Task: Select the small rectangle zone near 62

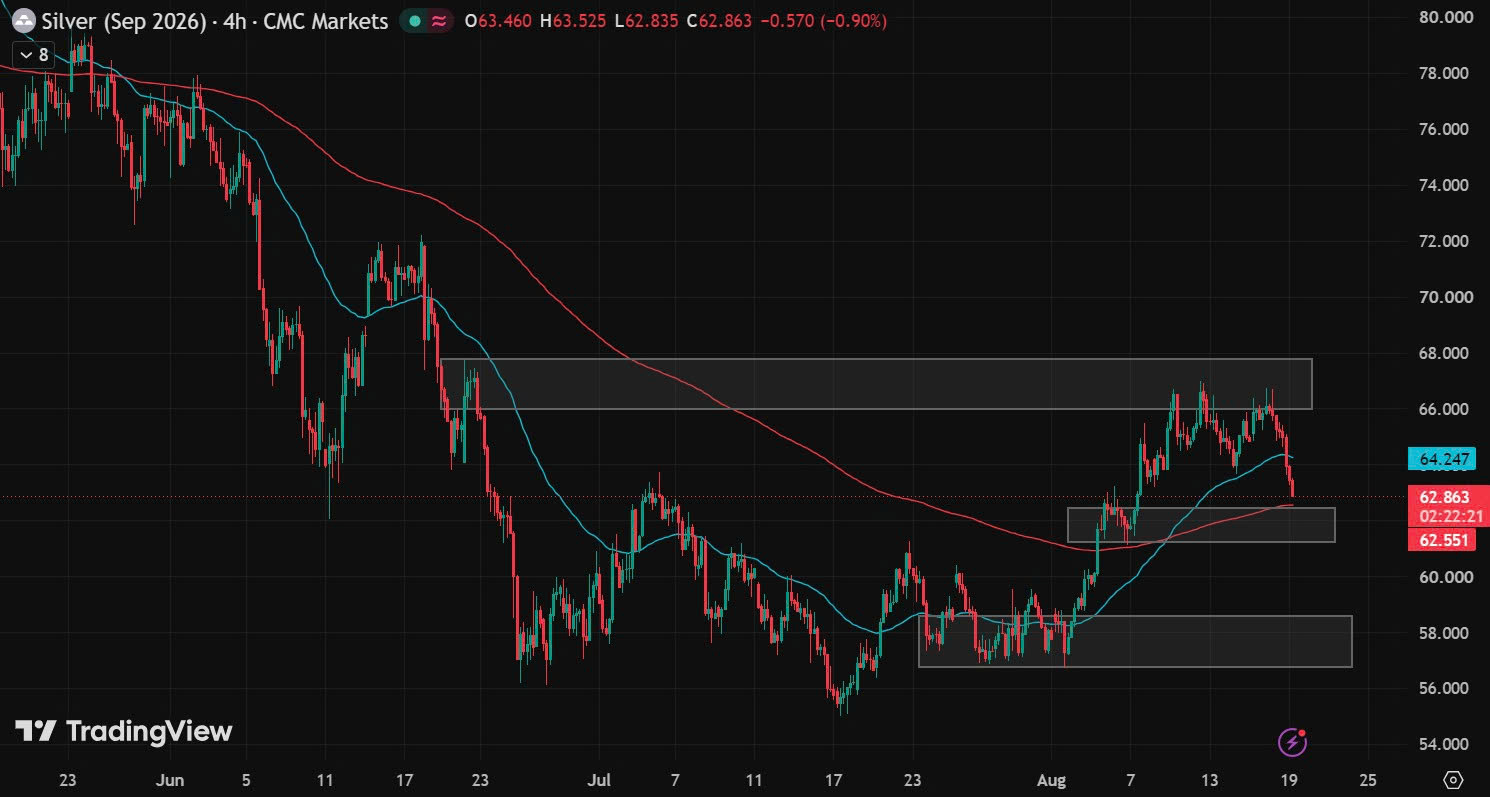Action: pos(1201,525)
